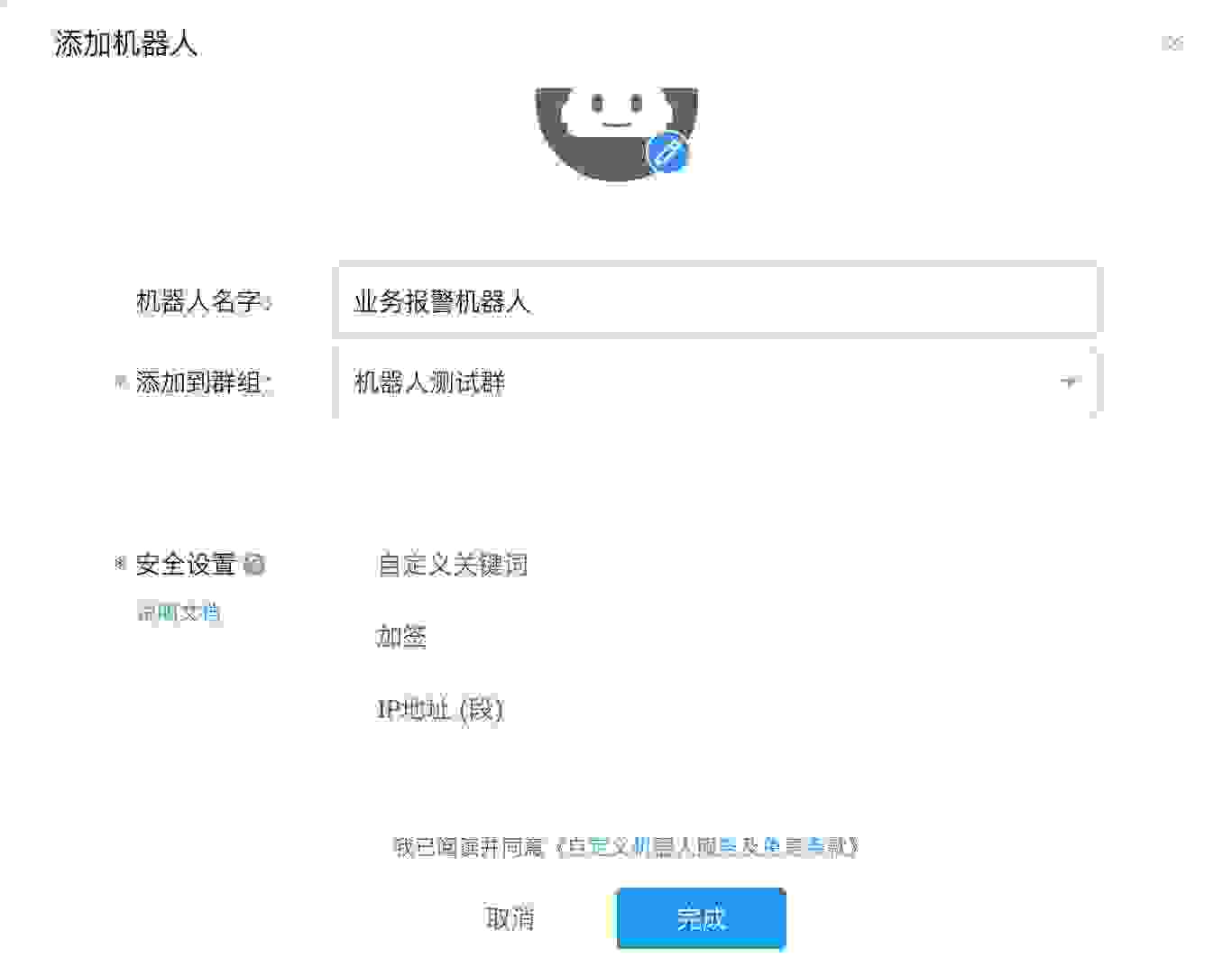
Task: Enable the 自定义关键词 security option
Action: (452, 565)
